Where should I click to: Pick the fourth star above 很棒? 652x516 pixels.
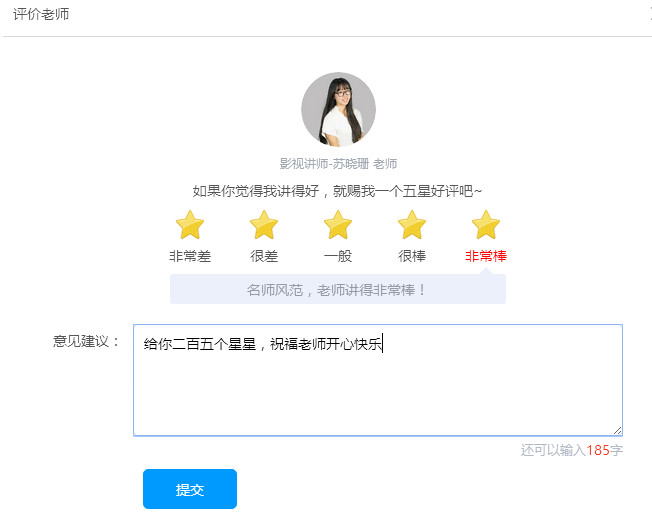(412, 225)
